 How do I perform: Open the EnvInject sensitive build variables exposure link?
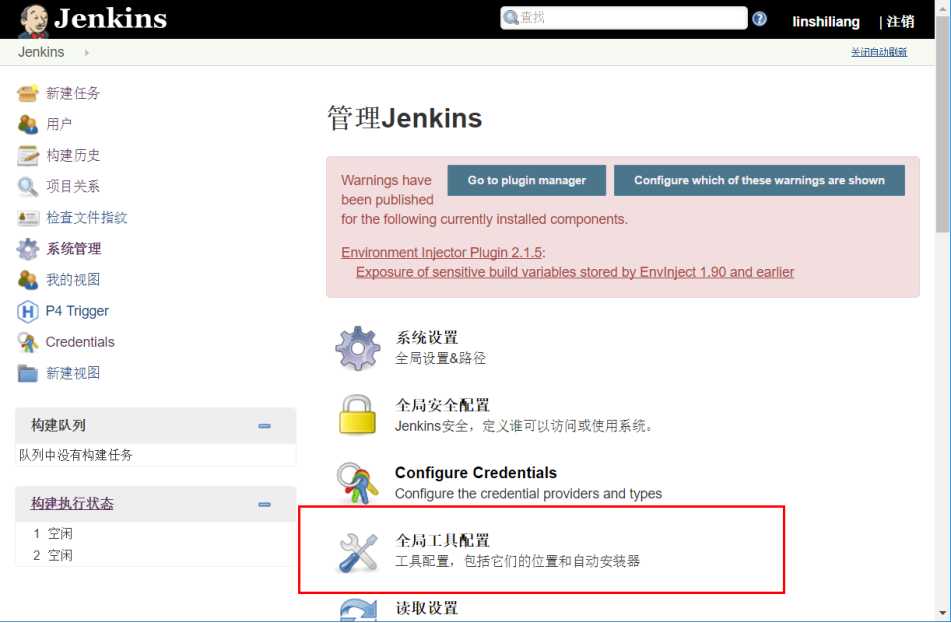click(575, 272)
